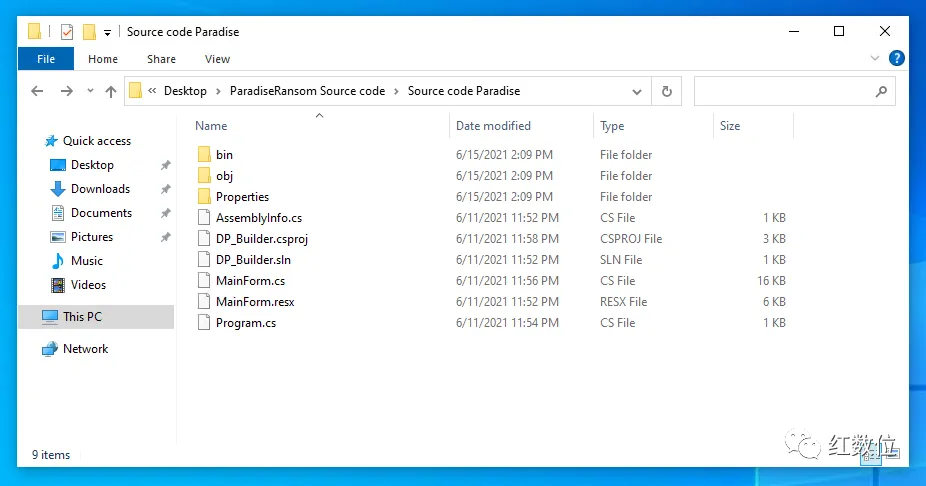Go back using the Back arrow
926x486 pixels.
pyautogui.click(x=37, y=91)
